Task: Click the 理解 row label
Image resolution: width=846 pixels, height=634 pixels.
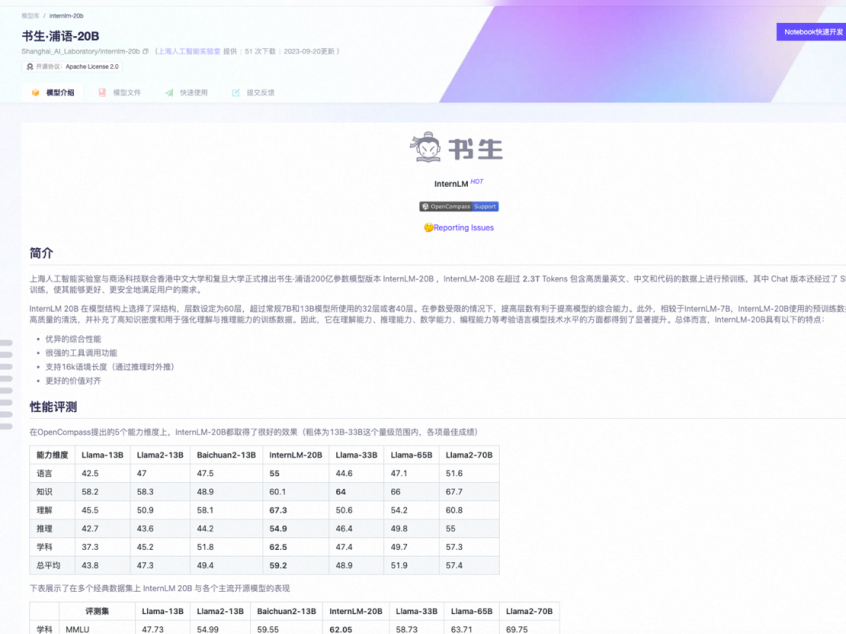Action: click(x=44, y=510)
